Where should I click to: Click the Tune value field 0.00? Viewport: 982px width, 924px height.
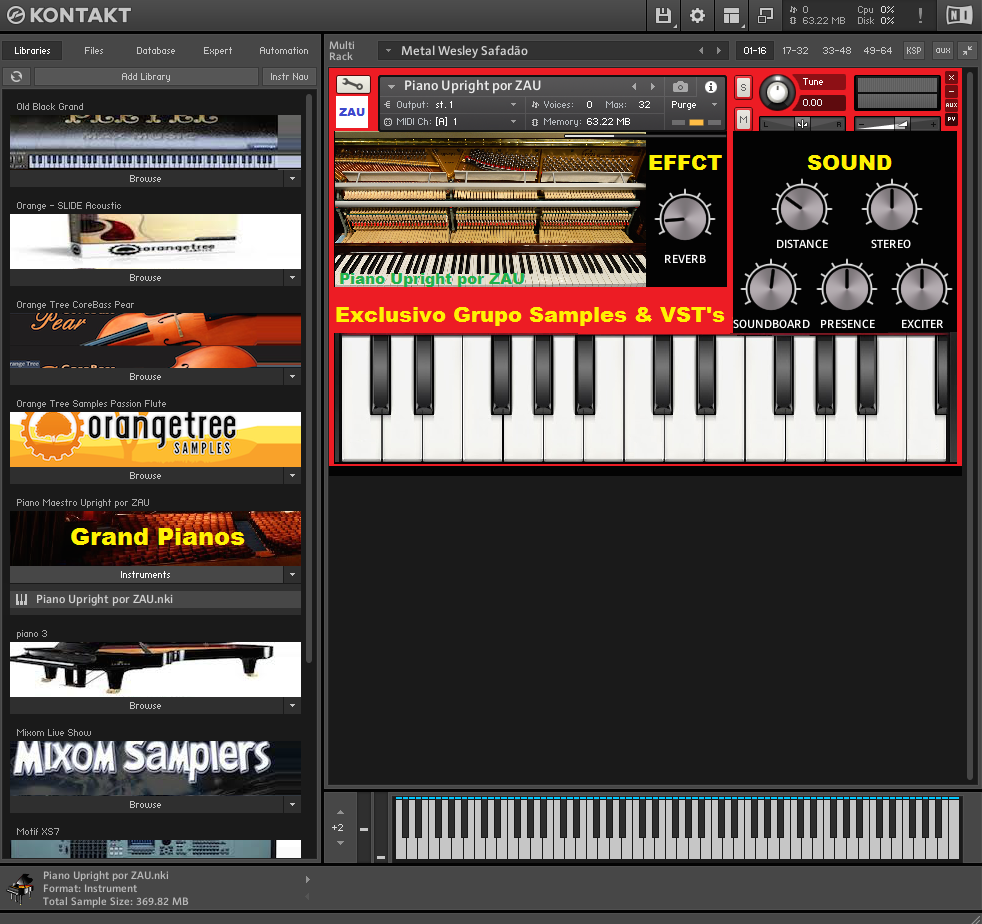pos(820,103)
